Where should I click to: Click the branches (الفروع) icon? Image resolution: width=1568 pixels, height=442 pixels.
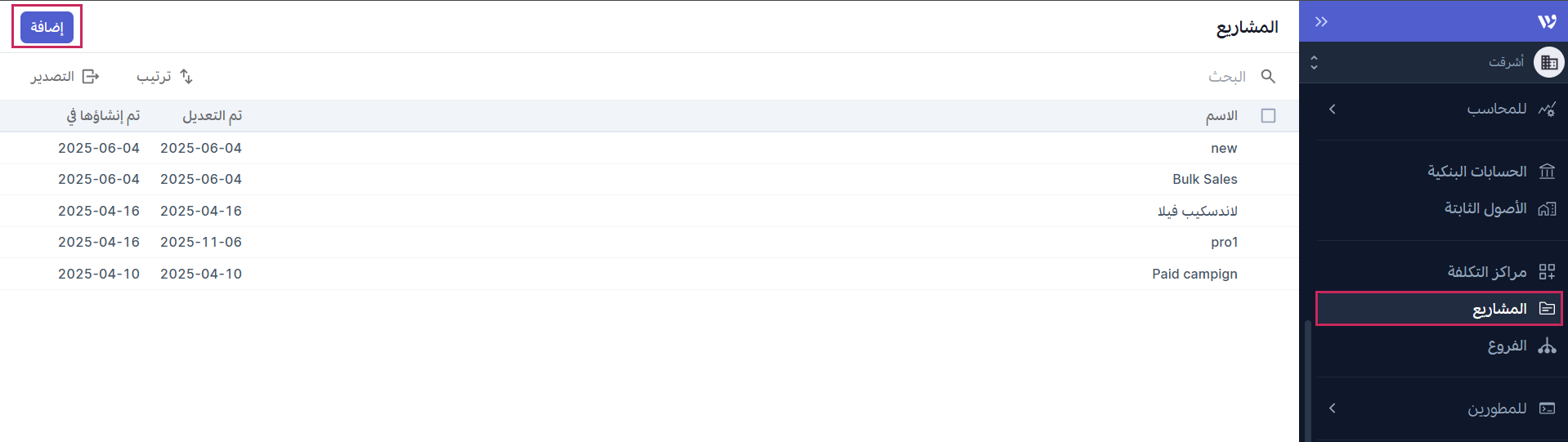coord(1547,346)
